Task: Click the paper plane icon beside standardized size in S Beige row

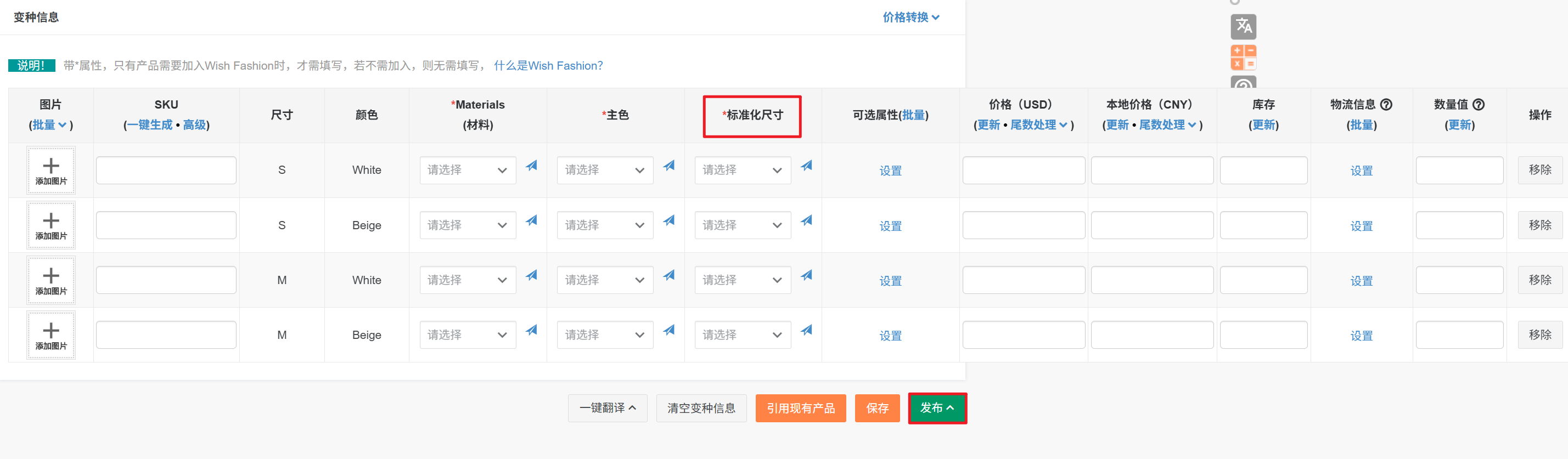Action: point(806,220)
